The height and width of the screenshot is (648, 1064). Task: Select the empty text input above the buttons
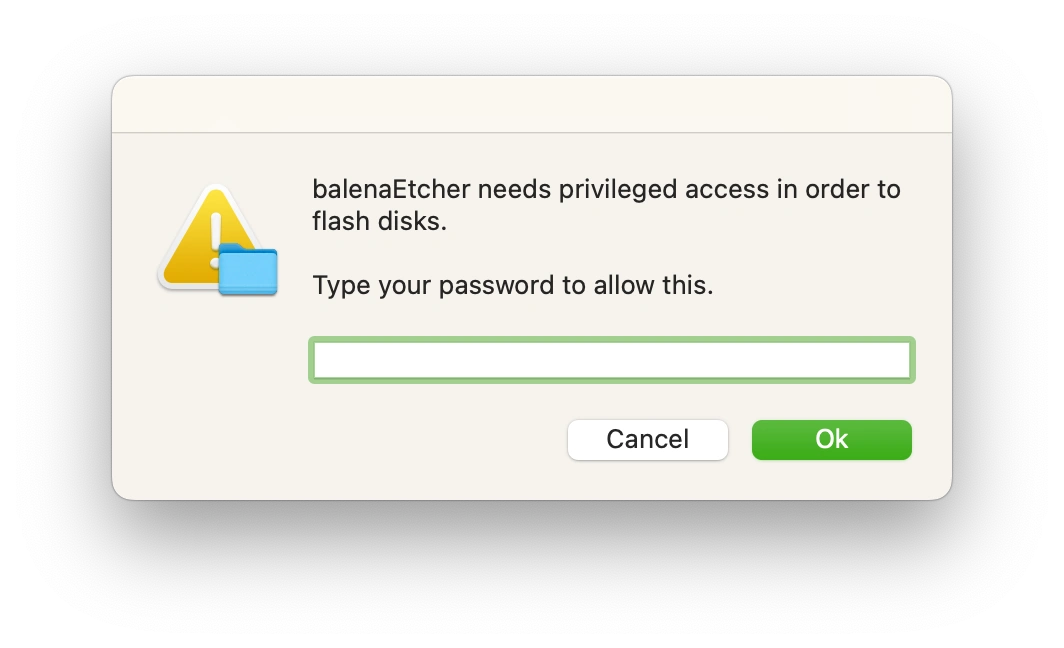point(611,360)
